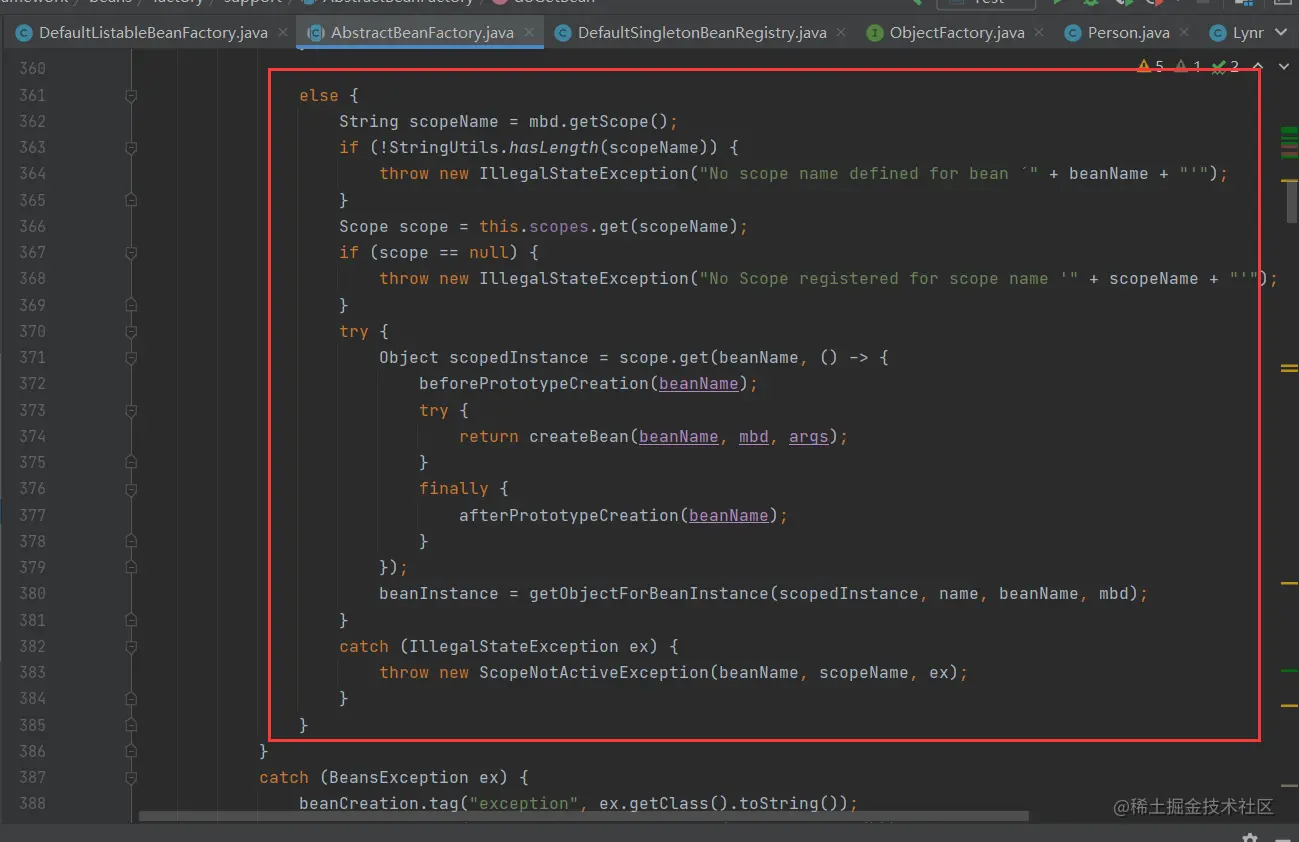The image size is (1299, 842).
Task: Collapse the else block at line 361
Action: [x=131, y=96]
